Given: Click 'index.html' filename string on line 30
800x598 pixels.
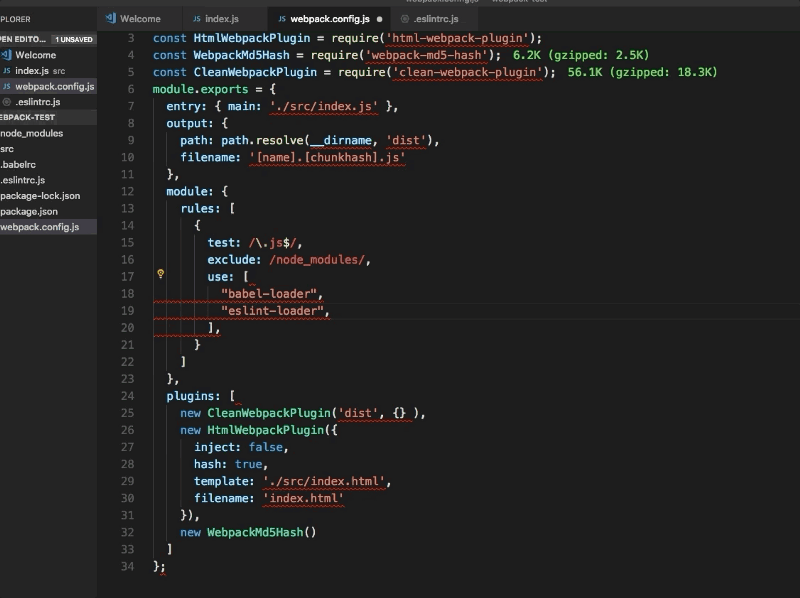Looking at the screenshot, I should pos(303,499).
